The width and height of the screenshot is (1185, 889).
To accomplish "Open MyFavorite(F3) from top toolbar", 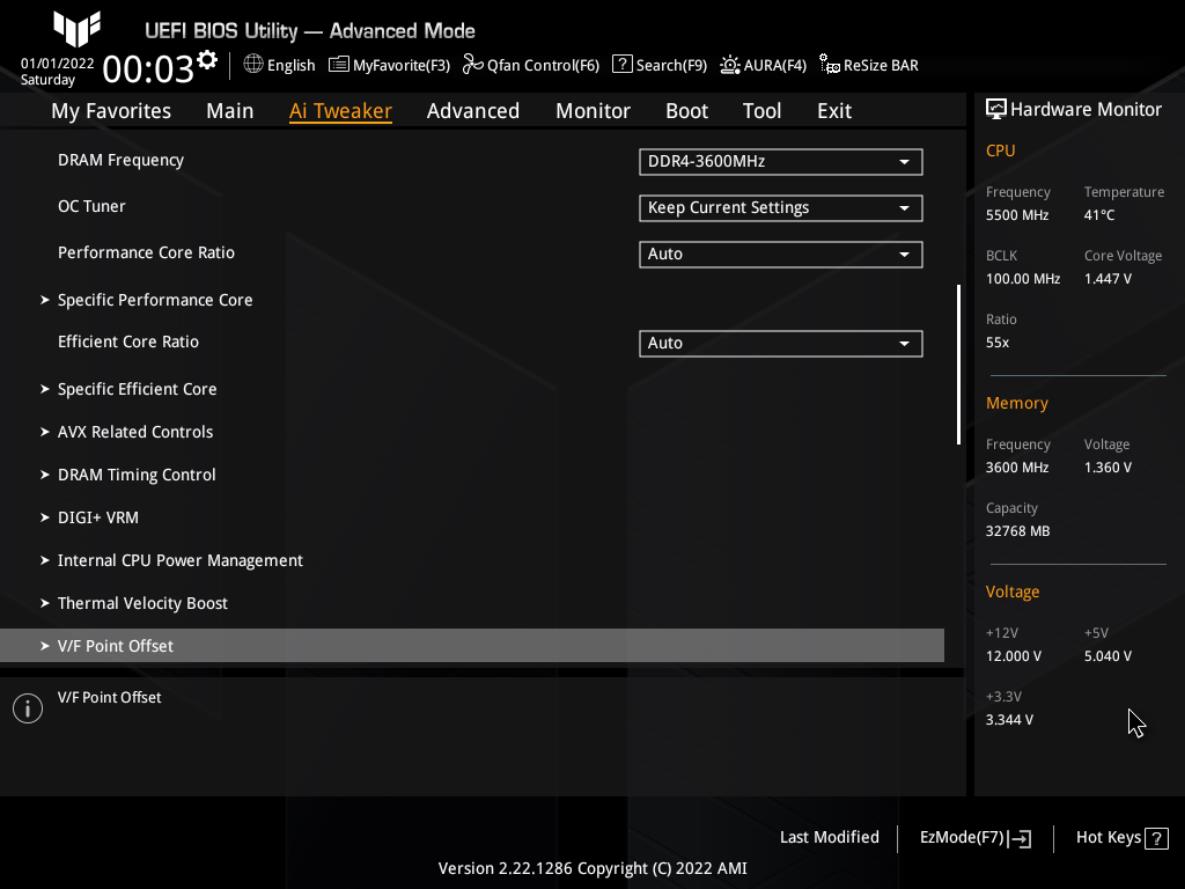I will pos(389,65).
